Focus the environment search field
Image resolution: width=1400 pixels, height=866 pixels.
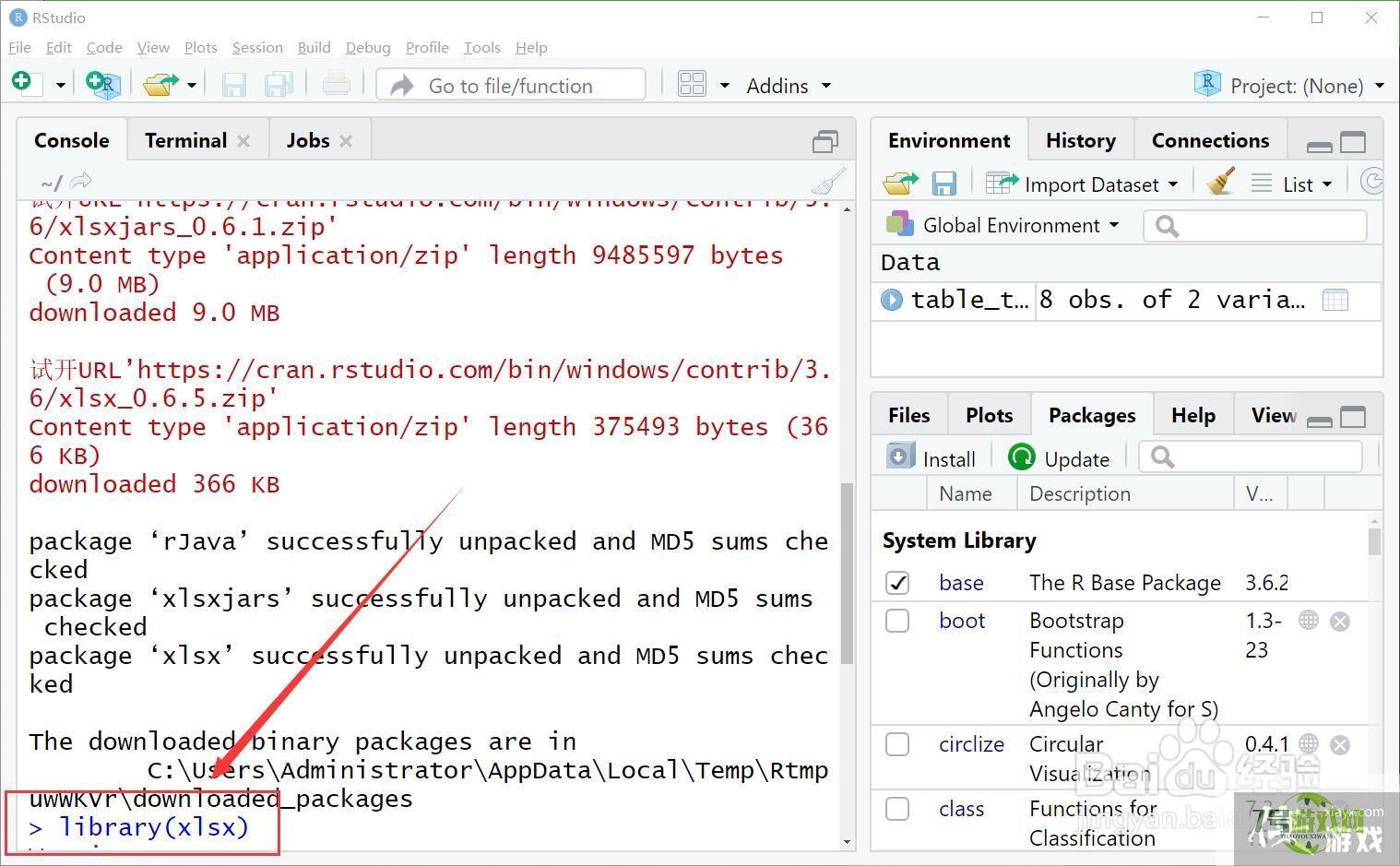pos(1254,226)
